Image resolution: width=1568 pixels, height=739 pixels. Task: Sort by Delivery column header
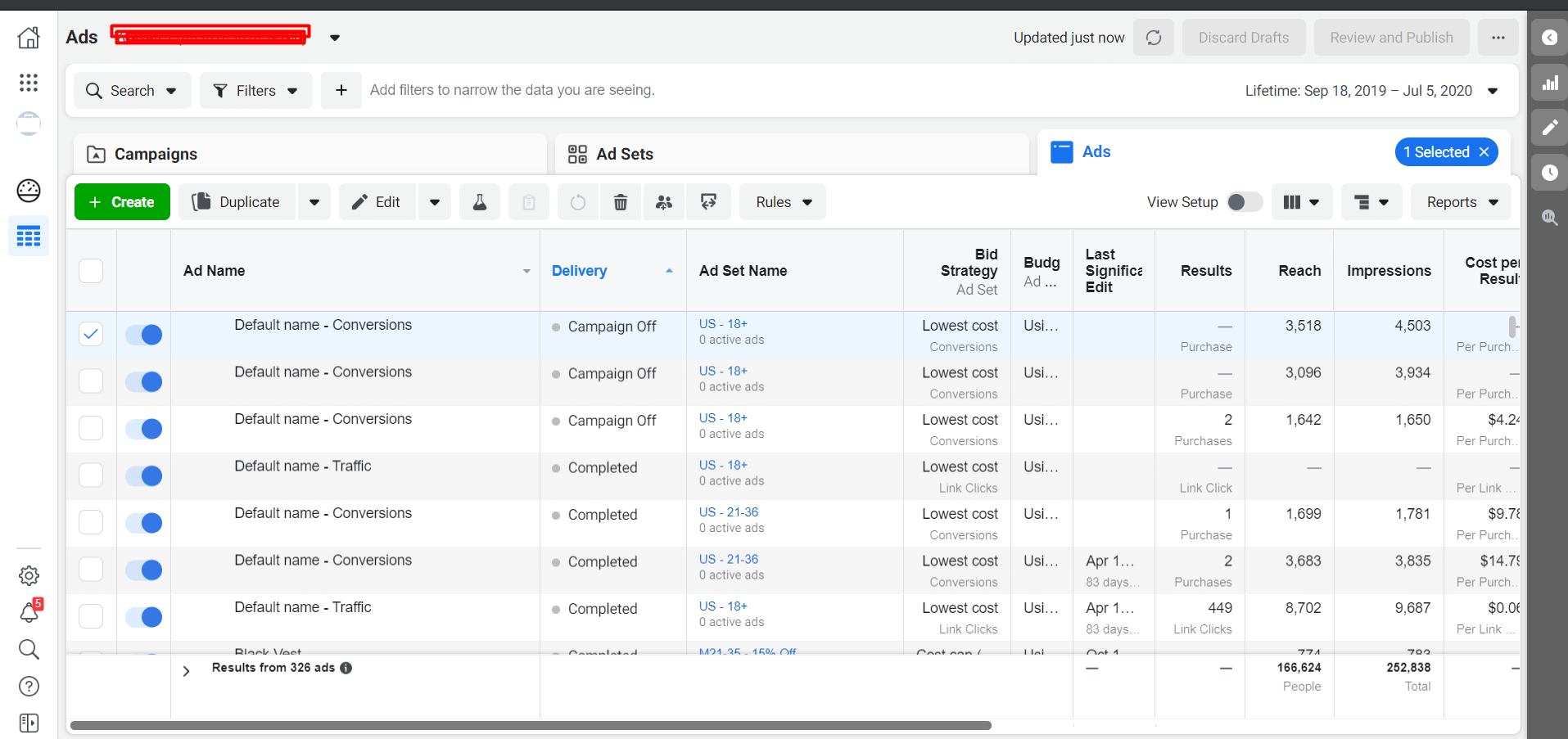coord(612,271)
